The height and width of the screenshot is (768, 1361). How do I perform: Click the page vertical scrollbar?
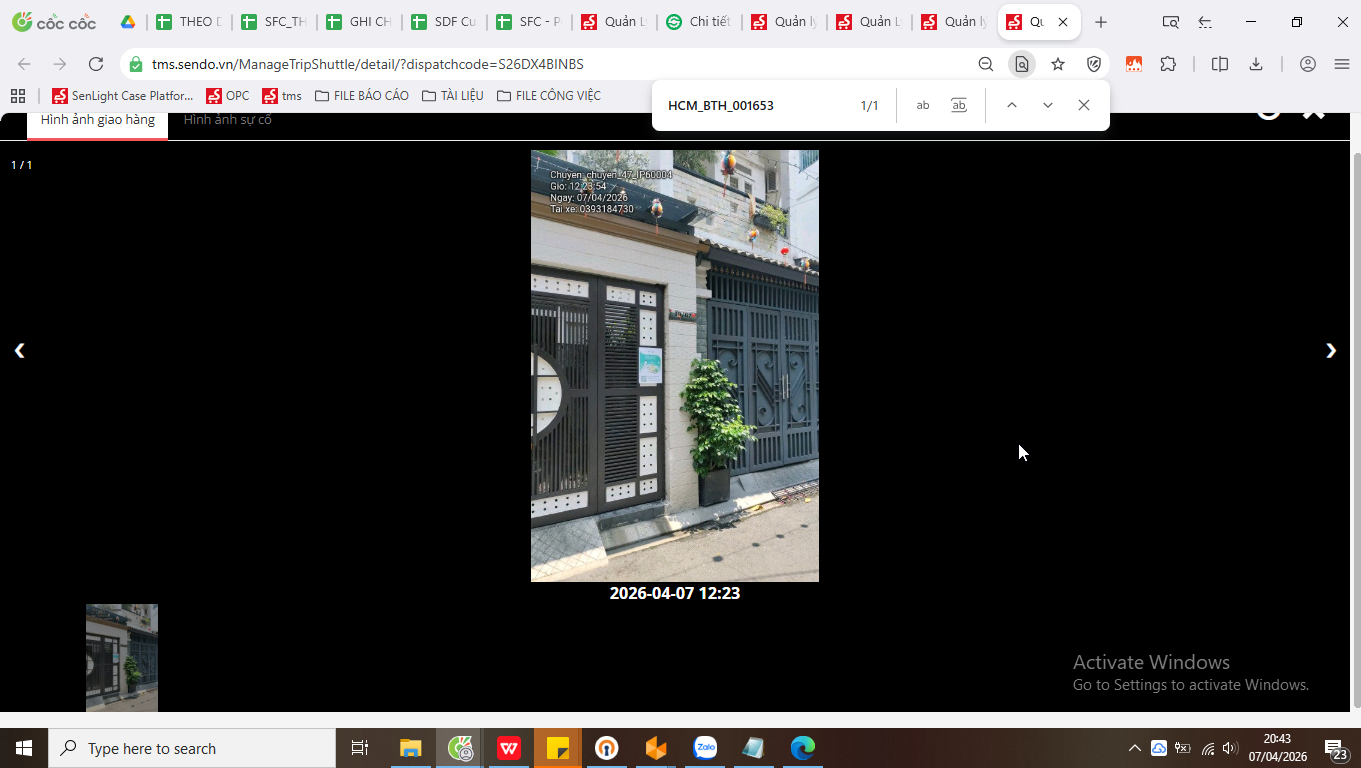click(1356, 430)
